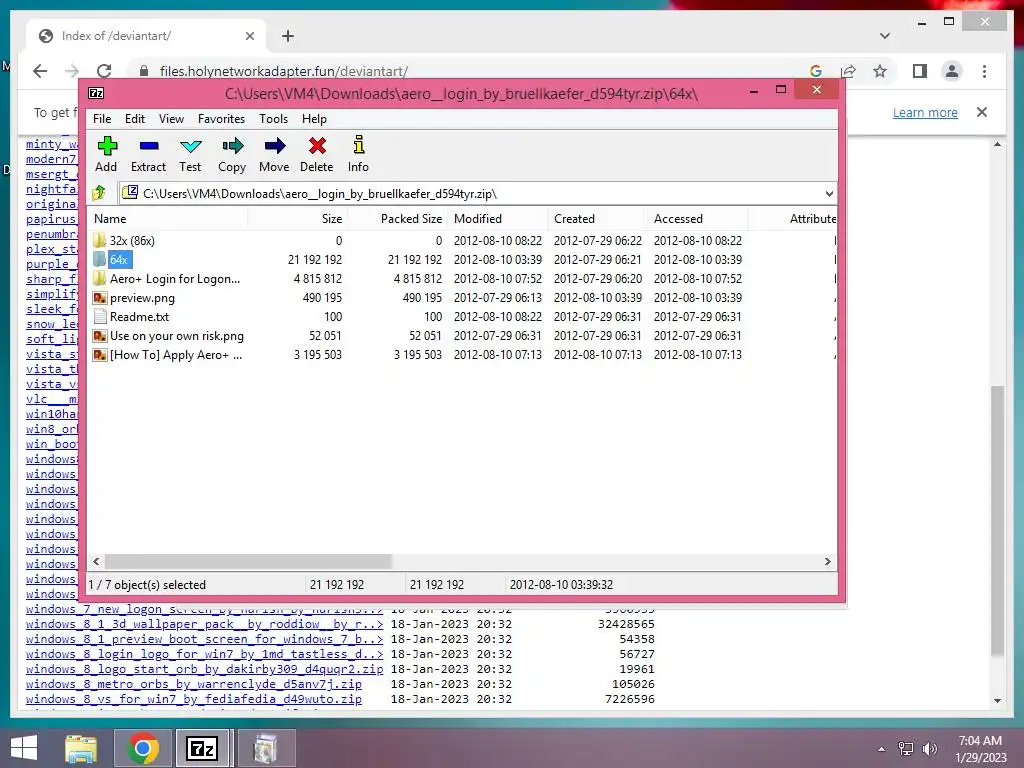Select the 64x folder icon
Screen dimensions: 1024x768
click(99, 259)
